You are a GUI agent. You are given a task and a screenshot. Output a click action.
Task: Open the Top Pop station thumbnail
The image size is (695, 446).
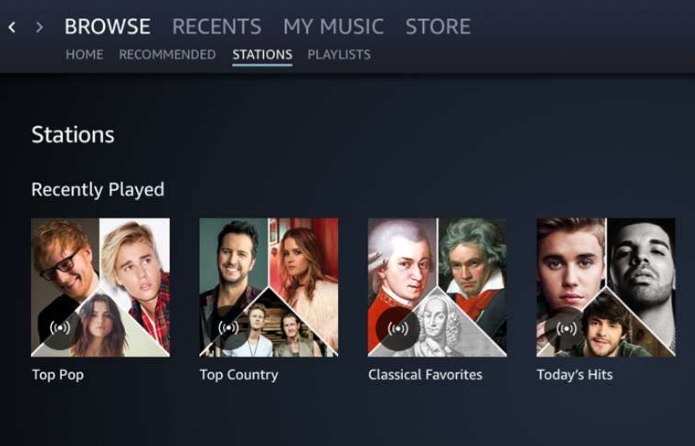coord(101,287)
